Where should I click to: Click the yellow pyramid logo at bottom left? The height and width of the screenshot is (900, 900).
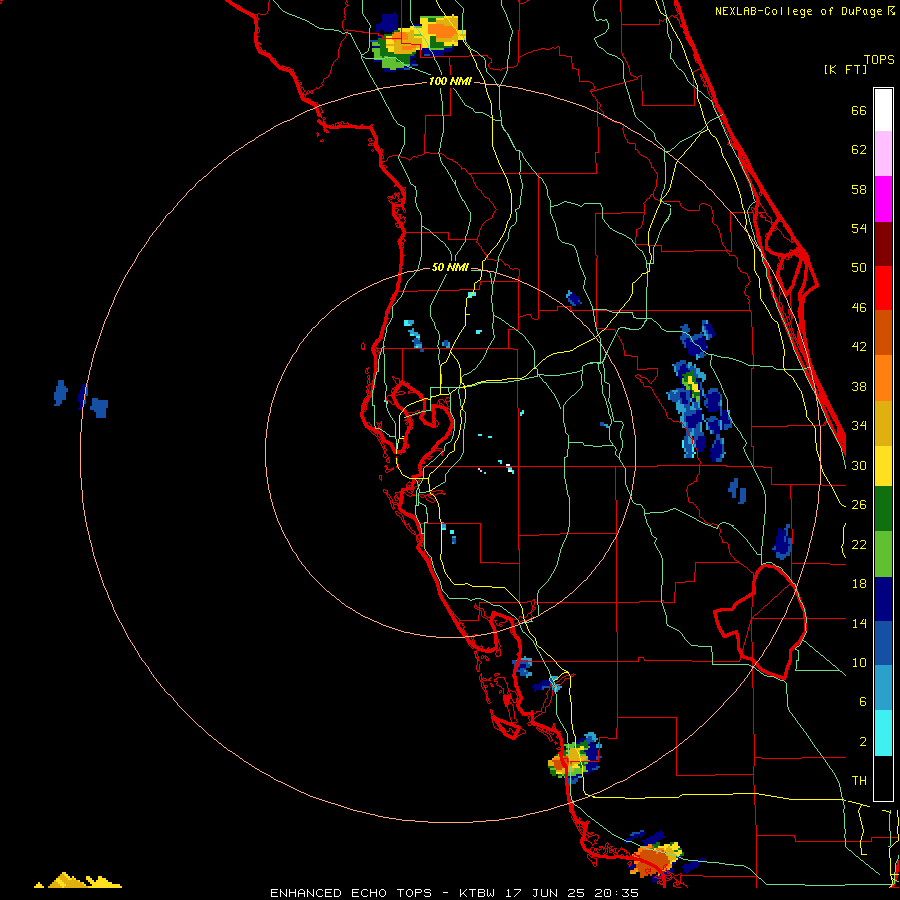77,880
